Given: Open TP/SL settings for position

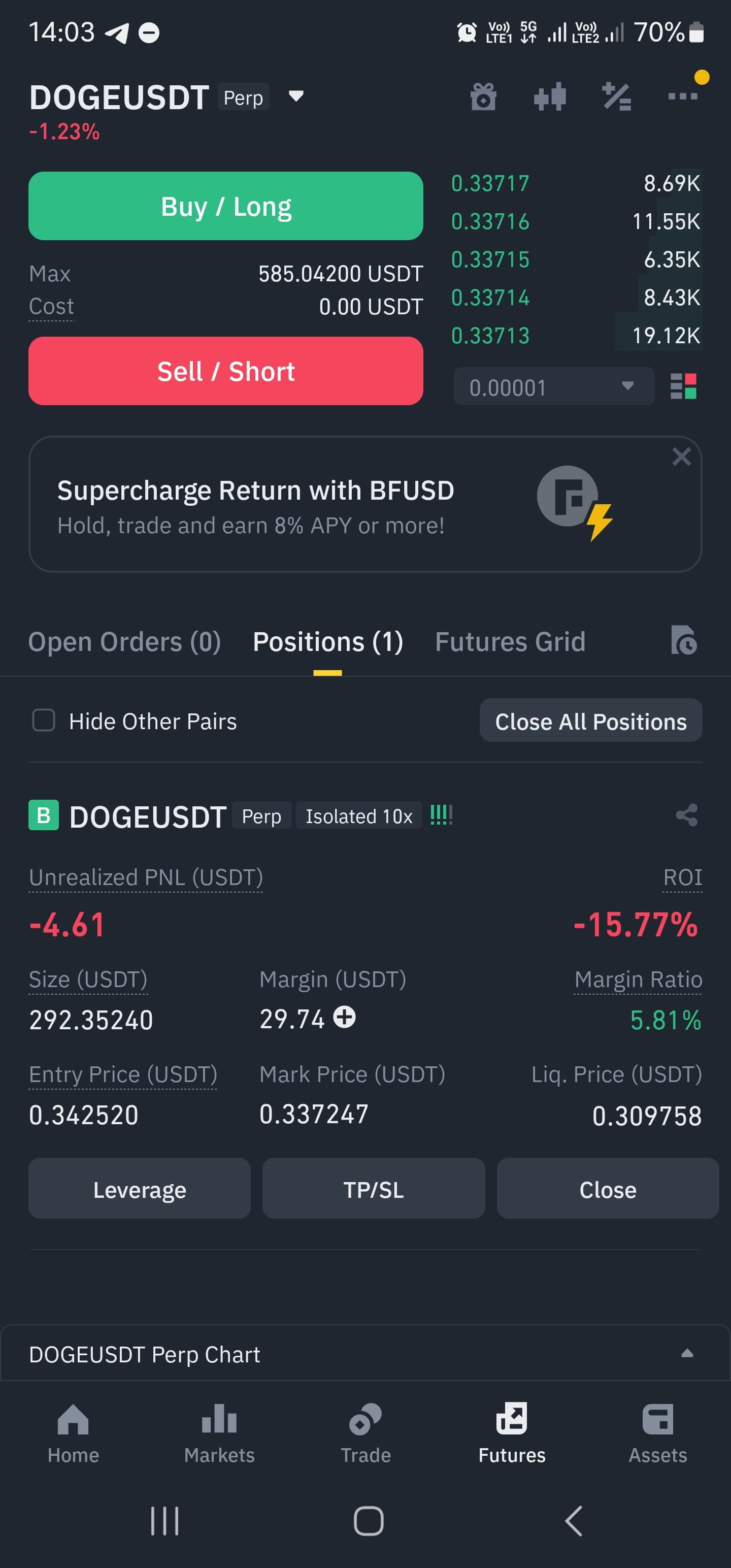Looking at the screenshot, I should click(x=373, y=1189).
